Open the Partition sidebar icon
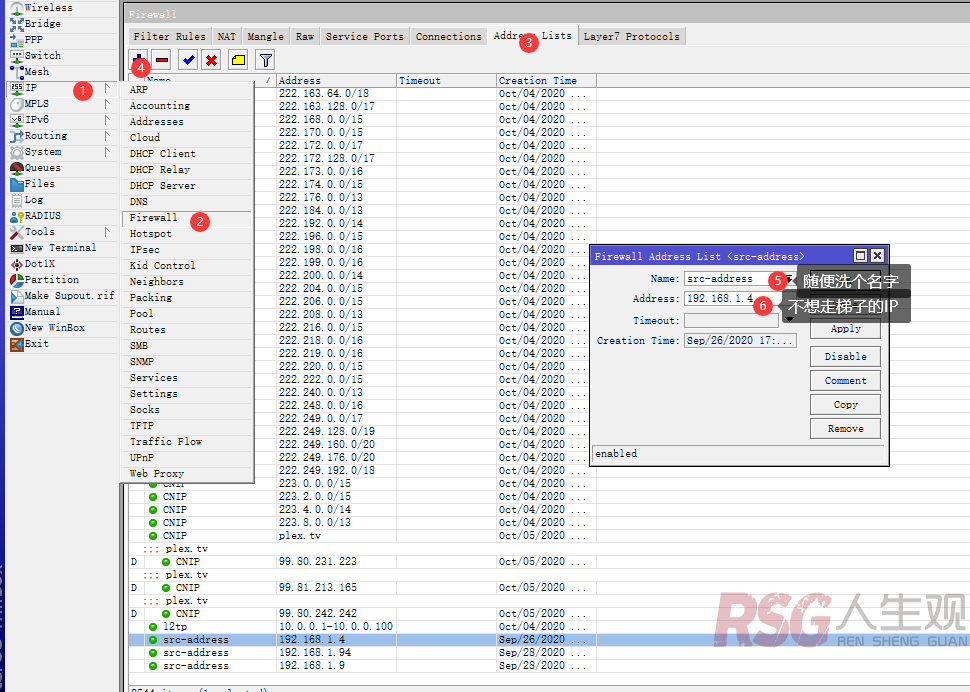The image size is (970, 692). (x=17, y=280)
